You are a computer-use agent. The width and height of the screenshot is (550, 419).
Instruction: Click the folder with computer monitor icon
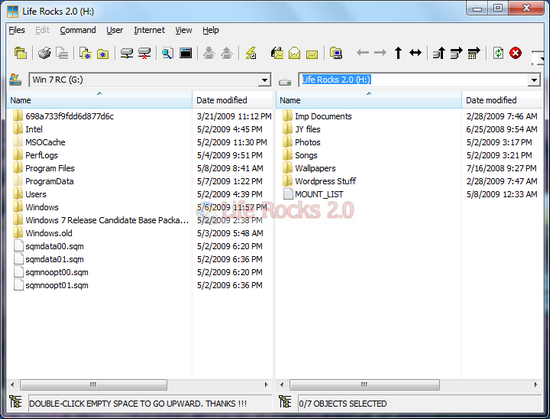pos(336,53)
